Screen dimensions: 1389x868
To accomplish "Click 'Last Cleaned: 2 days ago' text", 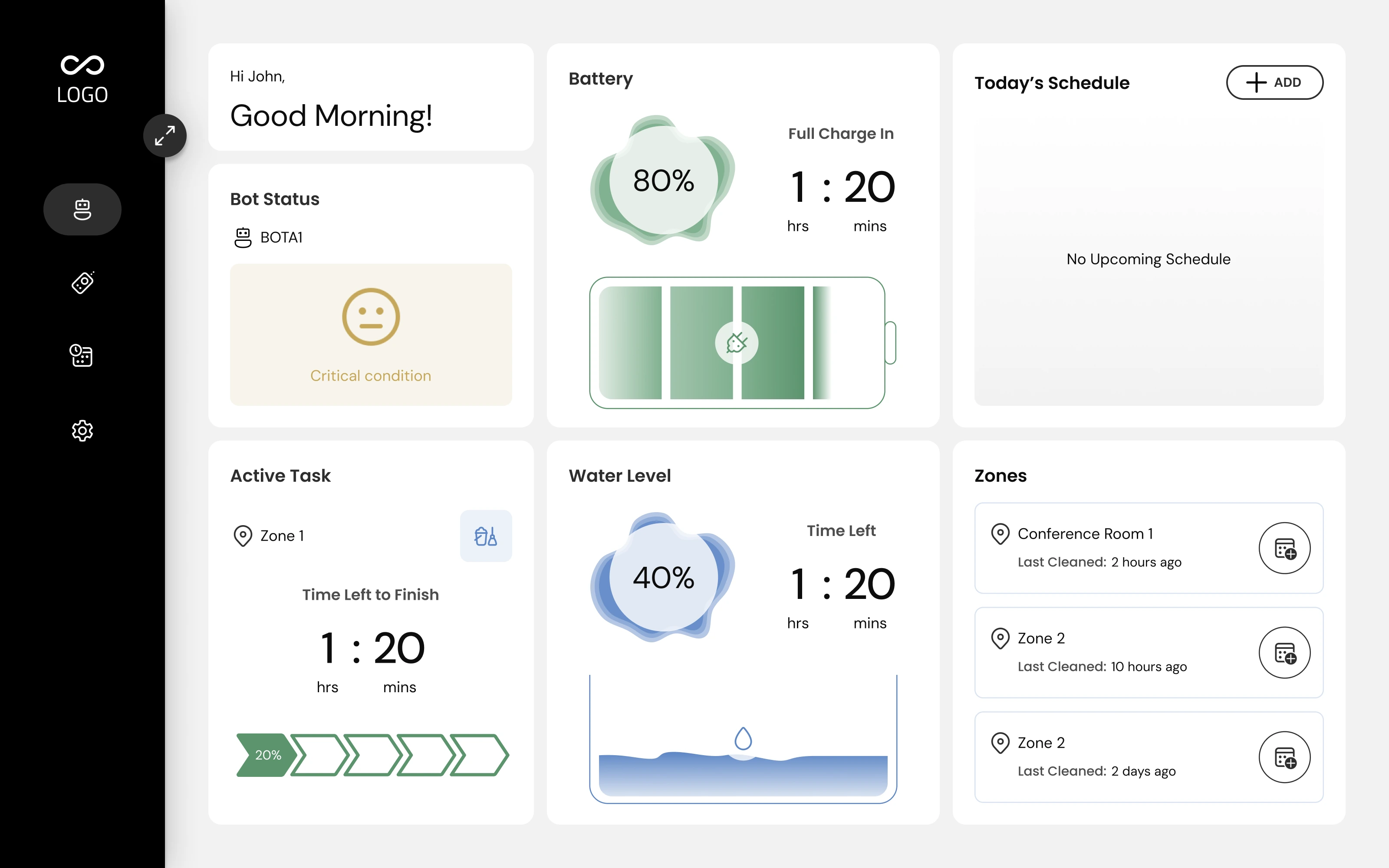I will coord(1097,772).
